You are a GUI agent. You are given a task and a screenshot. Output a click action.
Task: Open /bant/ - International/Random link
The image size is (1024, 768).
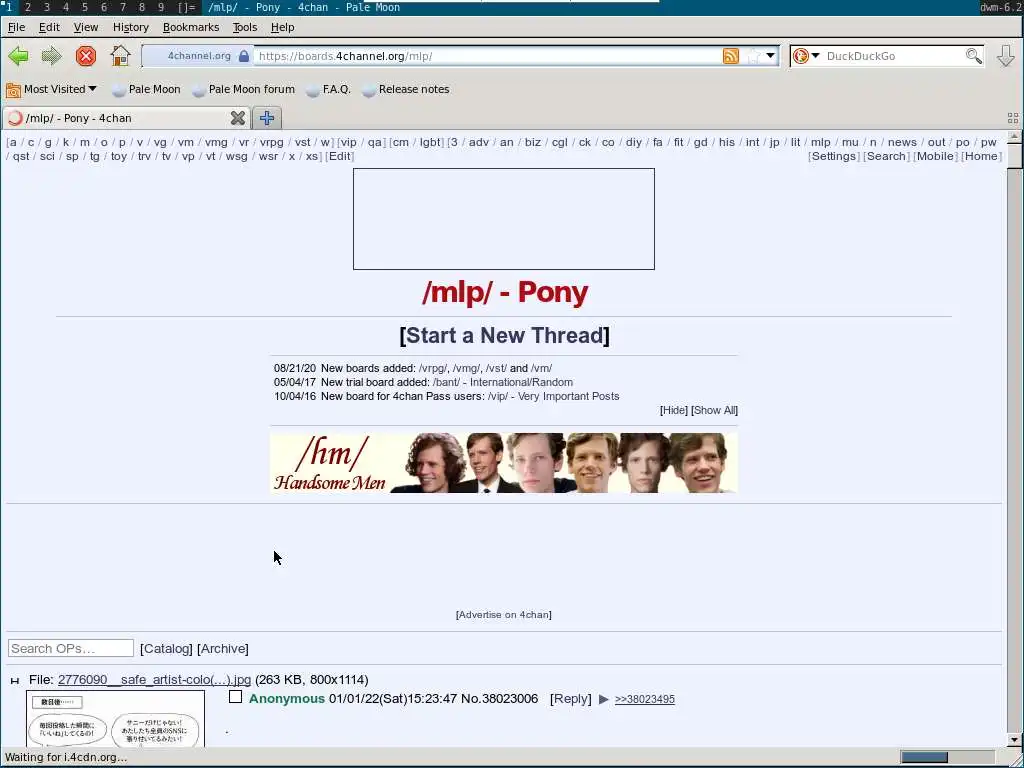(503, 382)
